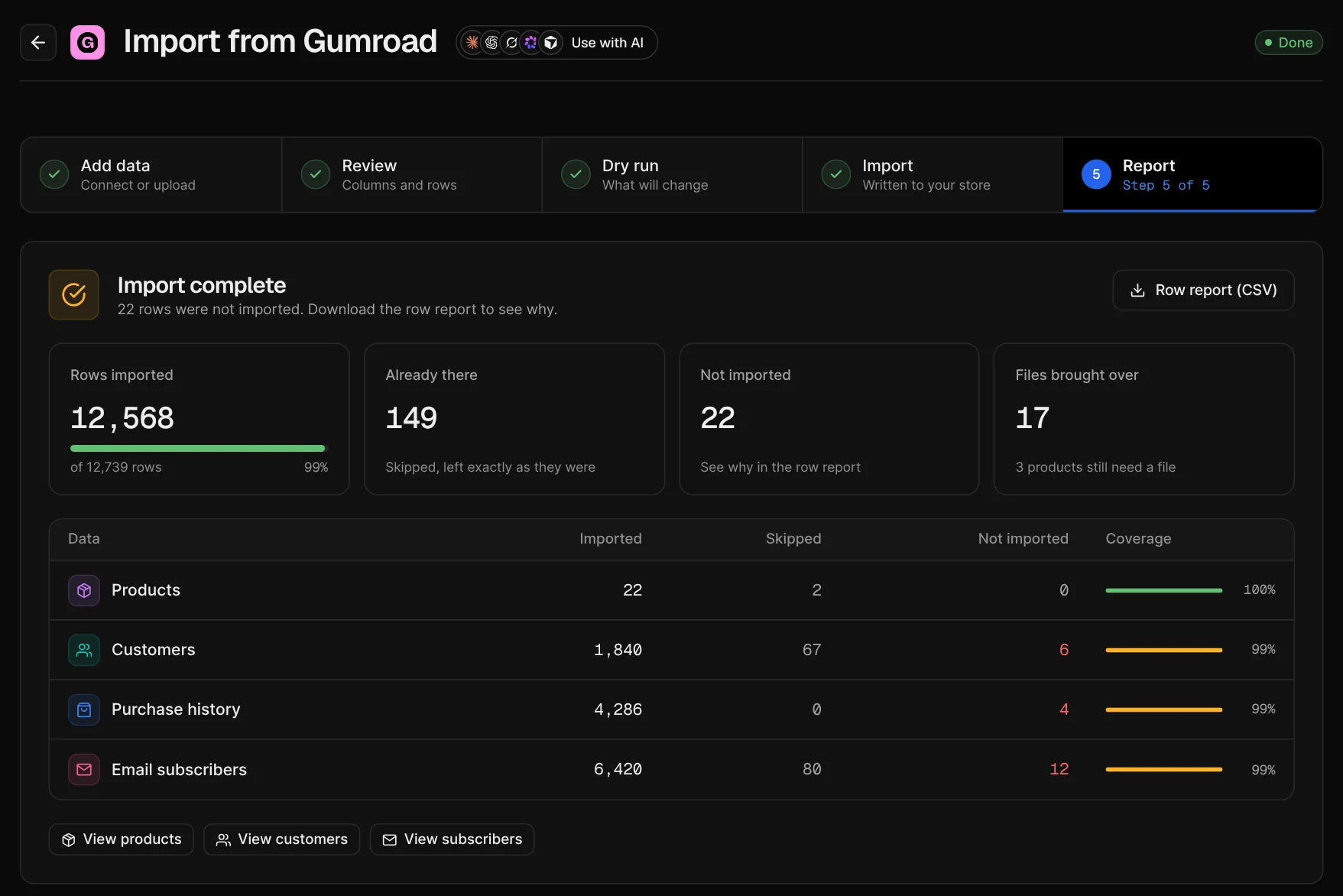Viewport: 1343px width, 896px height.
Task: Click the checkmark icon on Dry run step
Action: click(576, 174)
